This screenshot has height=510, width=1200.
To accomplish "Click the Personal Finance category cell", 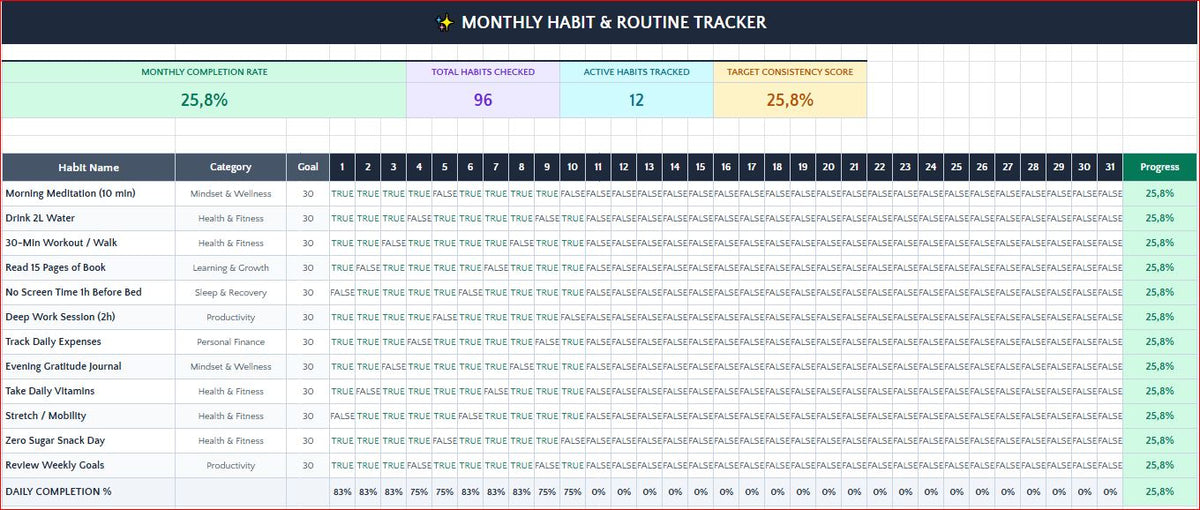I will [231, 342].
